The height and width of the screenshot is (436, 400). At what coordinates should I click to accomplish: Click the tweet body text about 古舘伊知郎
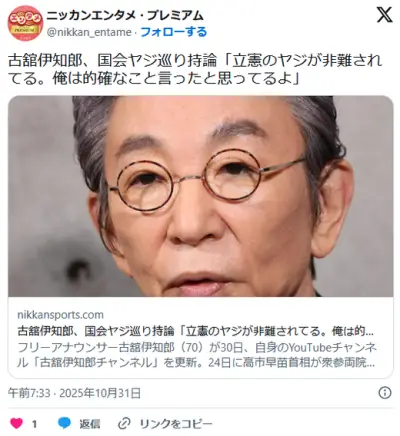pos(195,70)
